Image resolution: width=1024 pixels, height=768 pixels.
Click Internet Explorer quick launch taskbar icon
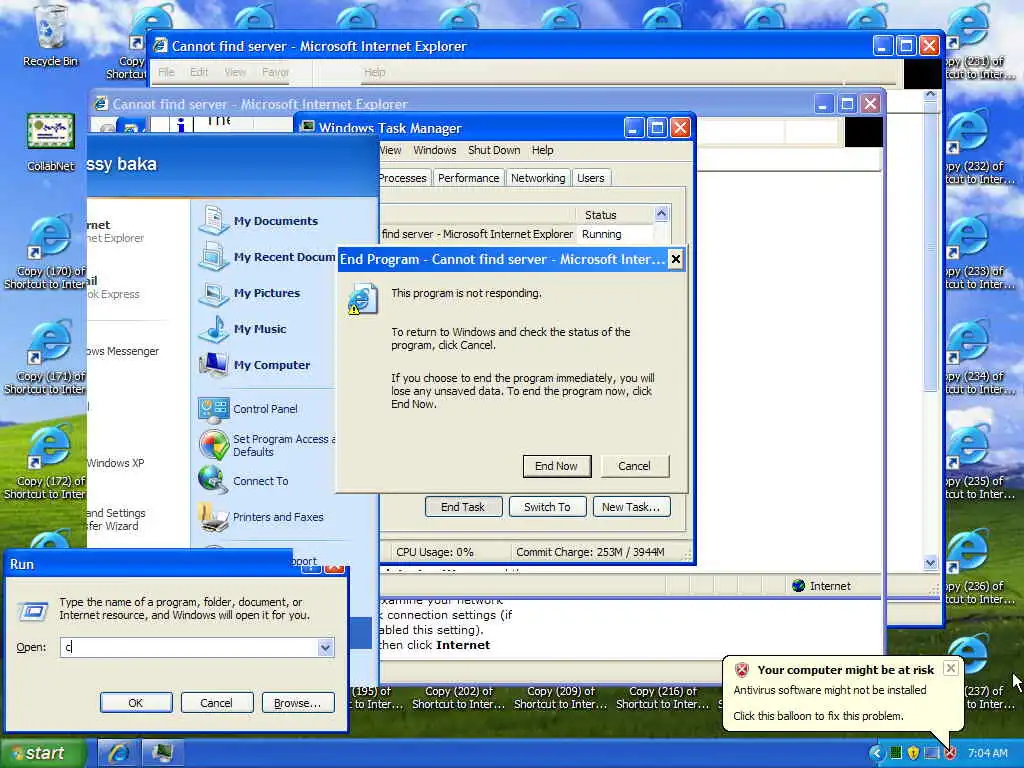pyautogui.click(x=118, y=753)
